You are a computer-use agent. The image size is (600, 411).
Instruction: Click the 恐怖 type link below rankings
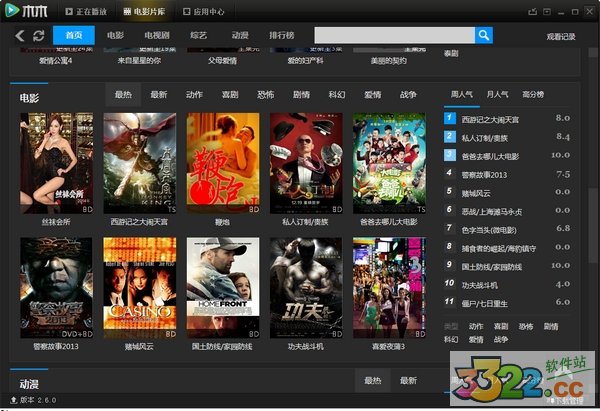tap(526, 326)
